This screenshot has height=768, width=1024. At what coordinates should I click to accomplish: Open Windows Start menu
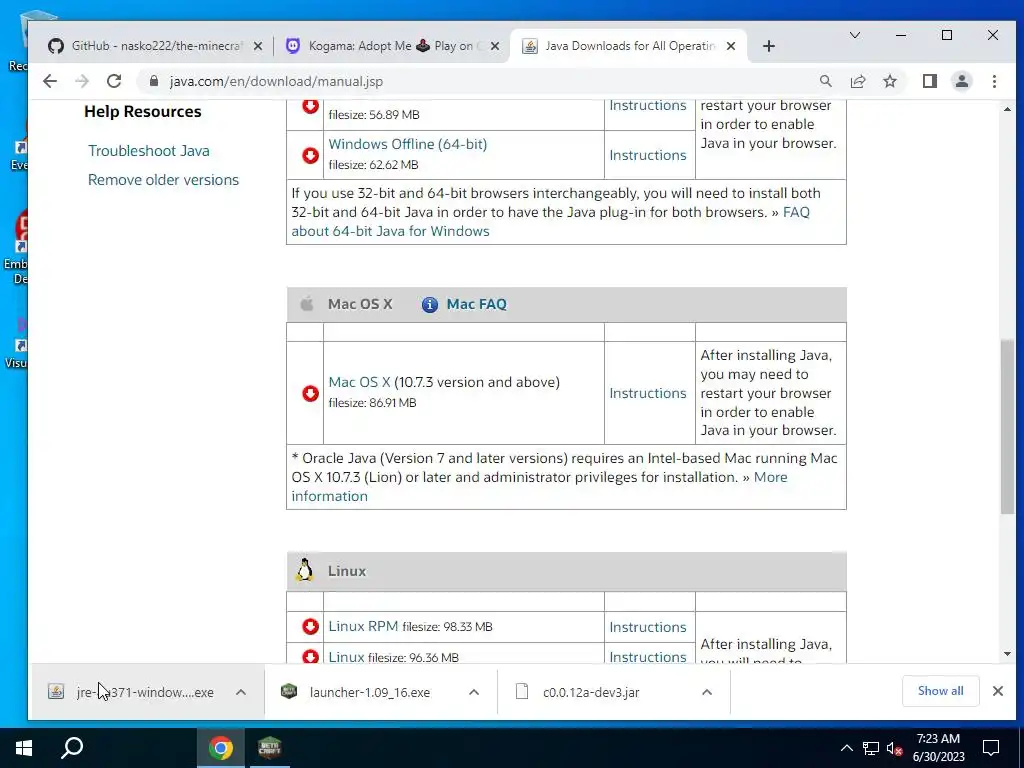(x=24, y=748)
